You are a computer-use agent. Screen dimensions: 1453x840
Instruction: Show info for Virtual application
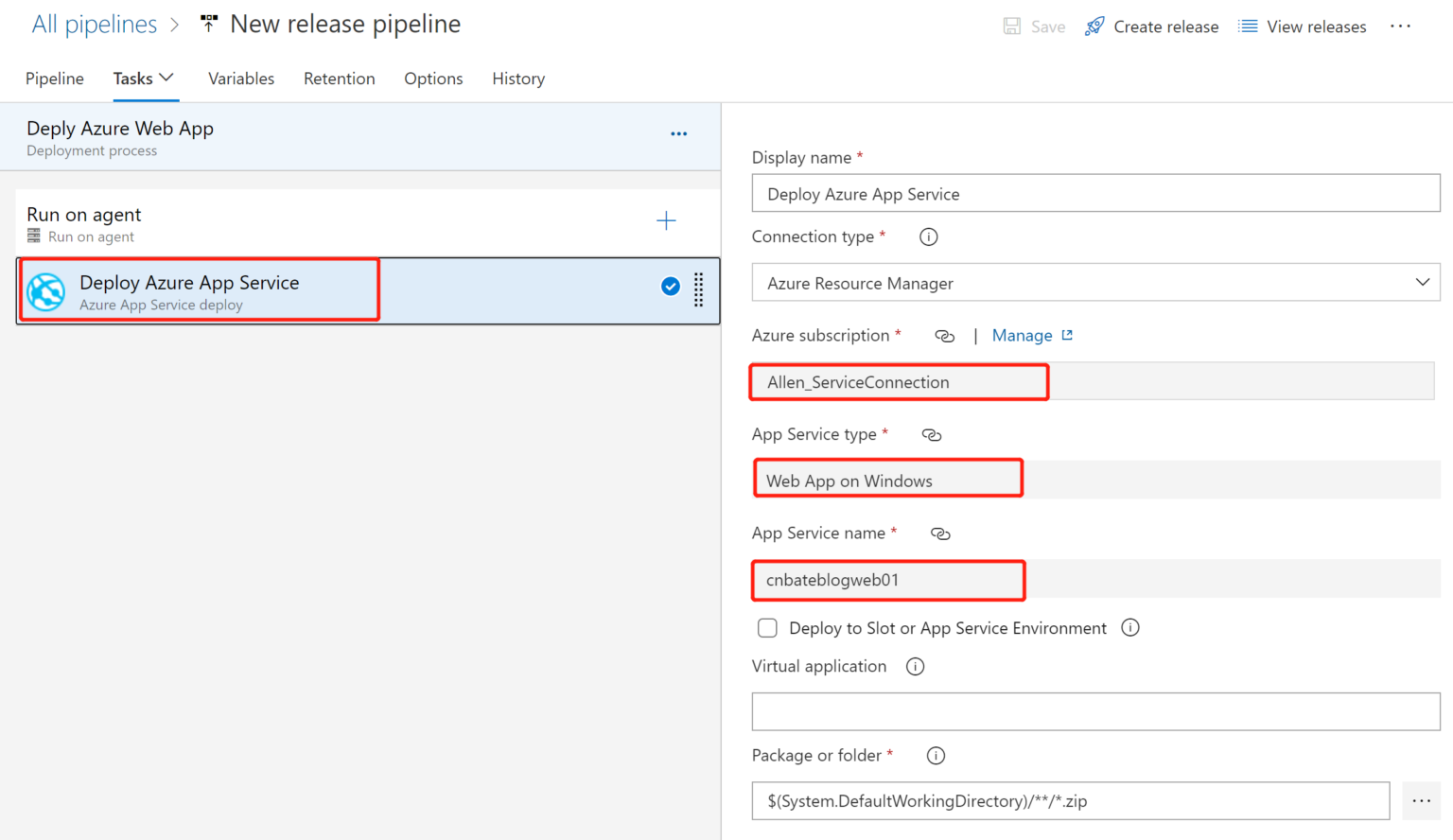(915, 667)
